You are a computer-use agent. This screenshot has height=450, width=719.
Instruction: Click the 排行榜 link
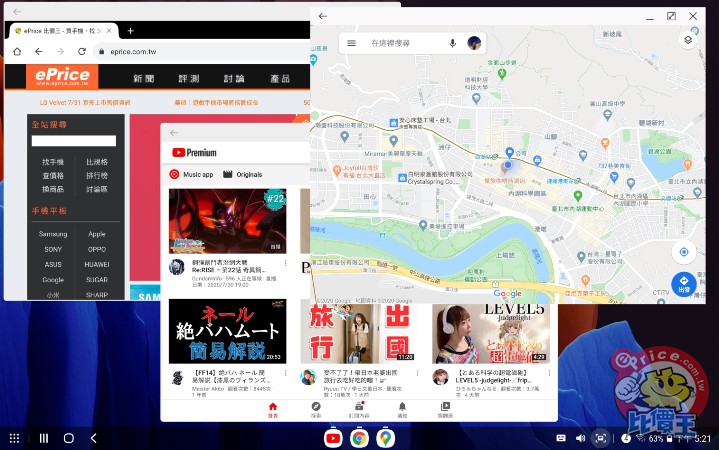coord(97,176)
